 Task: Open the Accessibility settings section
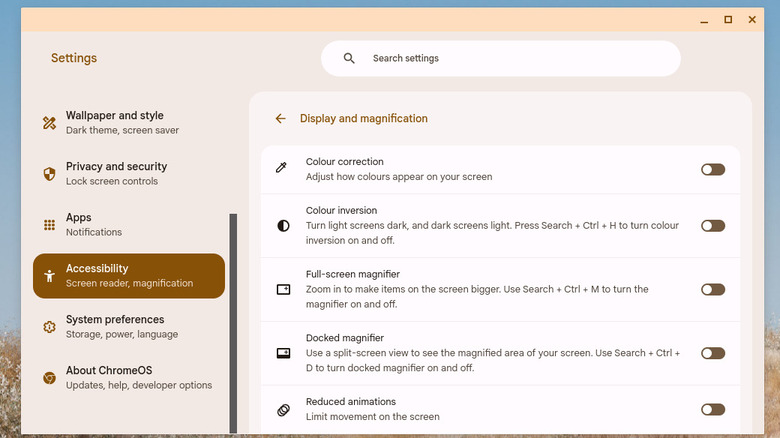click(129, 275)
